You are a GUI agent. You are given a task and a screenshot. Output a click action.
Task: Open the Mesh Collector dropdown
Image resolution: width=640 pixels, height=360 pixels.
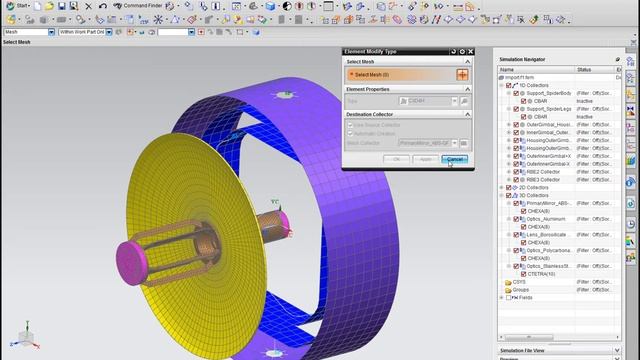pos(454,143)
